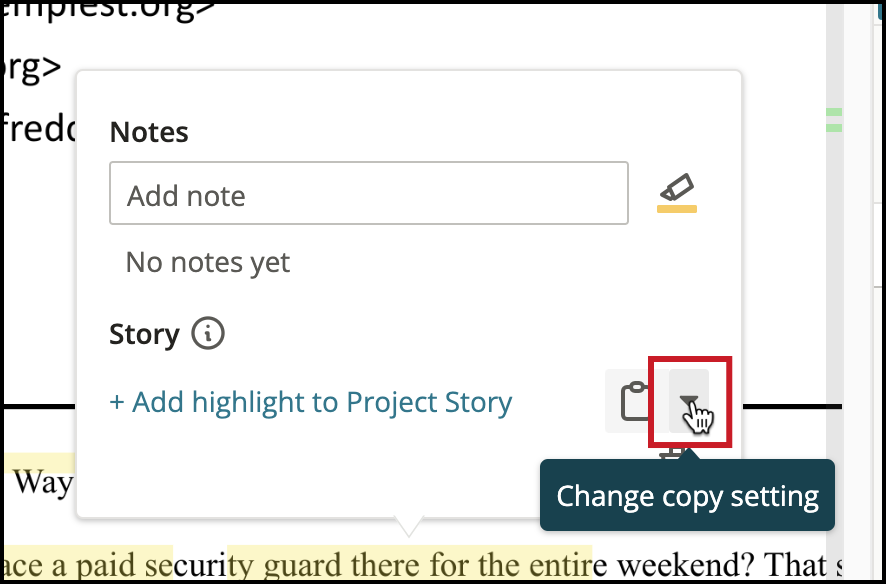The image size is (886, 584).
Task: Click the Story section heading
Action: pyautogui.click(x=144, y=334)
